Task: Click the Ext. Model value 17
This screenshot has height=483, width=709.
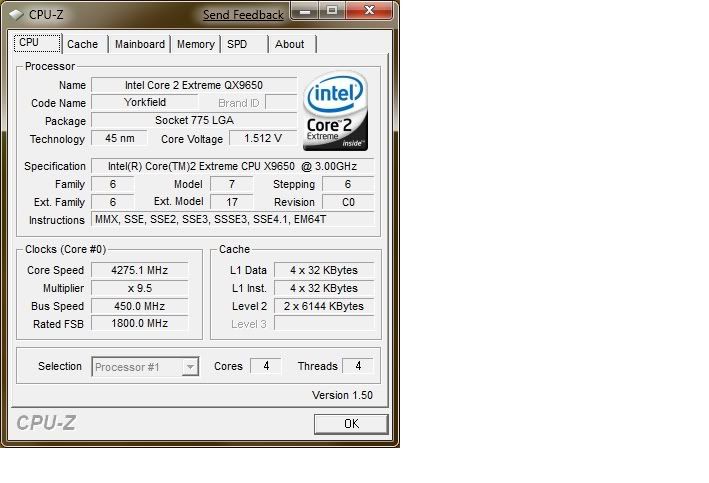Action: [232, 202]
